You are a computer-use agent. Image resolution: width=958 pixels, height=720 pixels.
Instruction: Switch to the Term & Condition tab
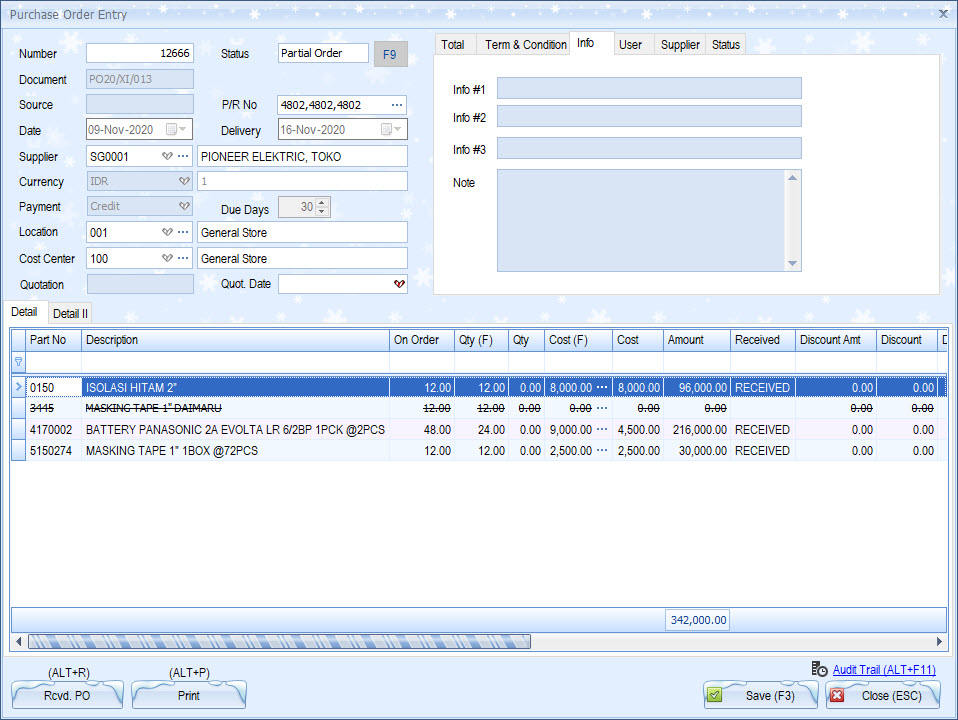[x=525, y=45]
